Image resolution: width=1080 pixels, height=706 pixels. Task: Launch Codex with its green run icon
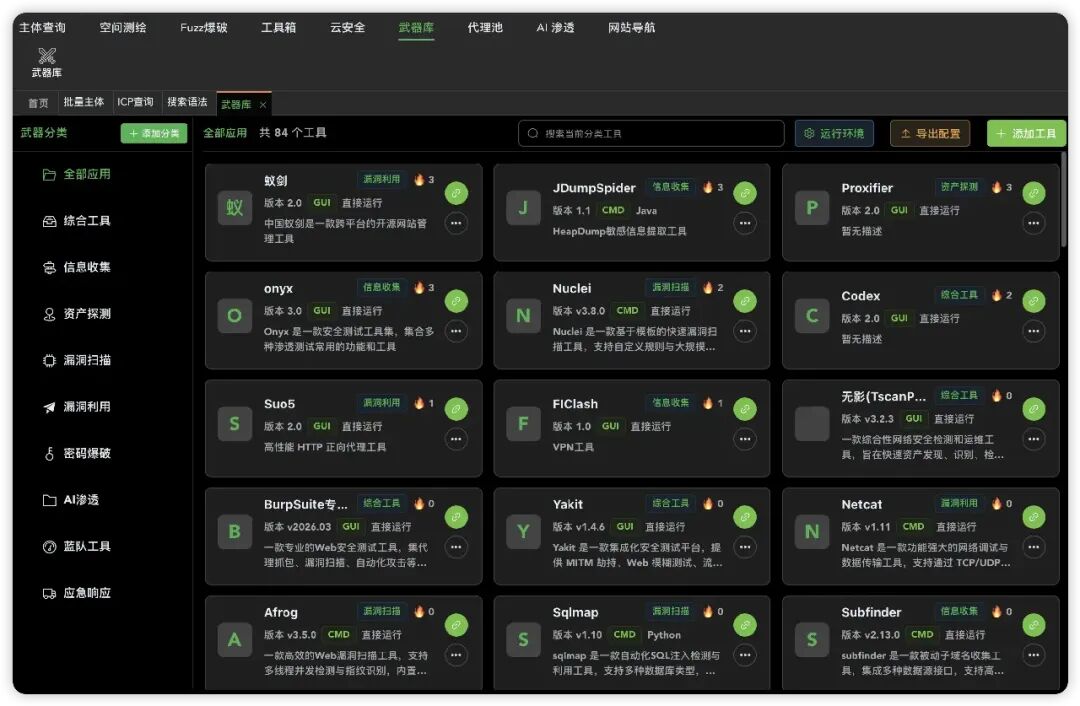coord(1033,301)
